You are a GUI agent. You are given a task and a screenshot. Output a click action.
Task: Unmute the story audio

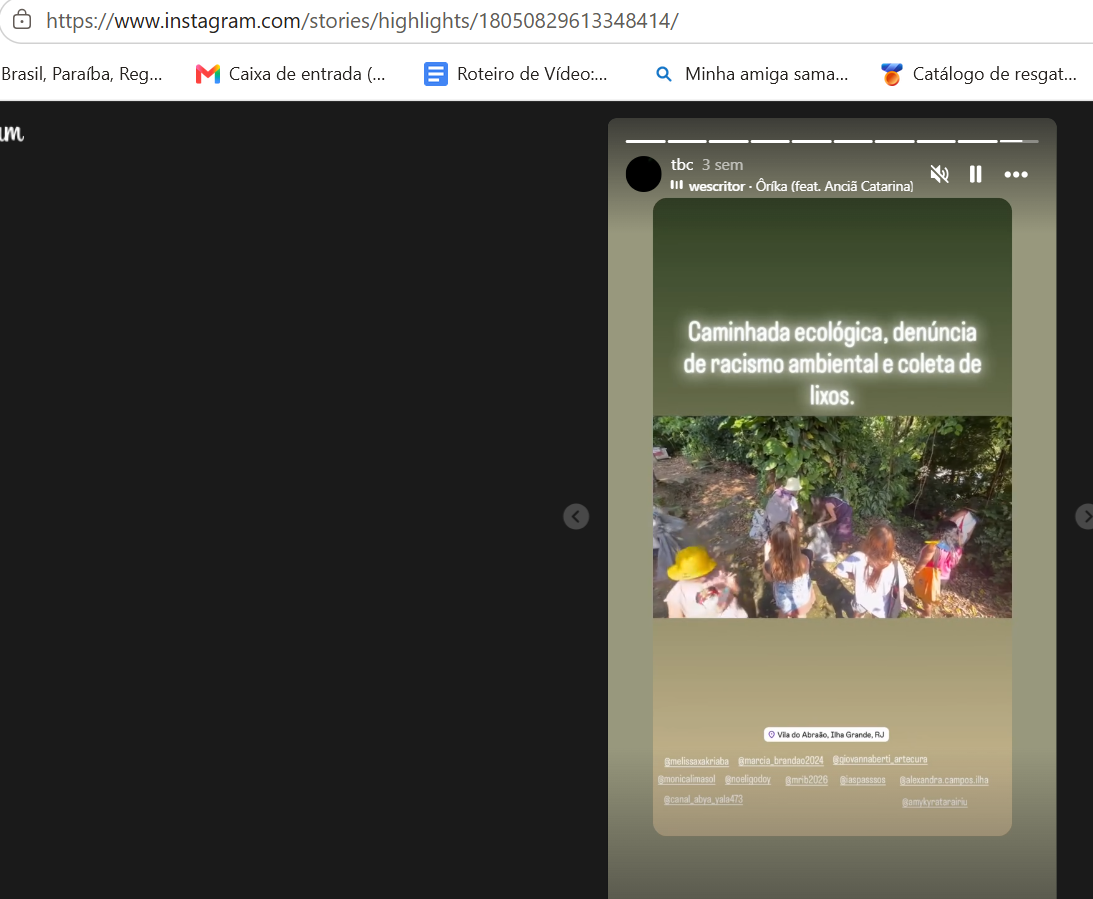(939, 174)
